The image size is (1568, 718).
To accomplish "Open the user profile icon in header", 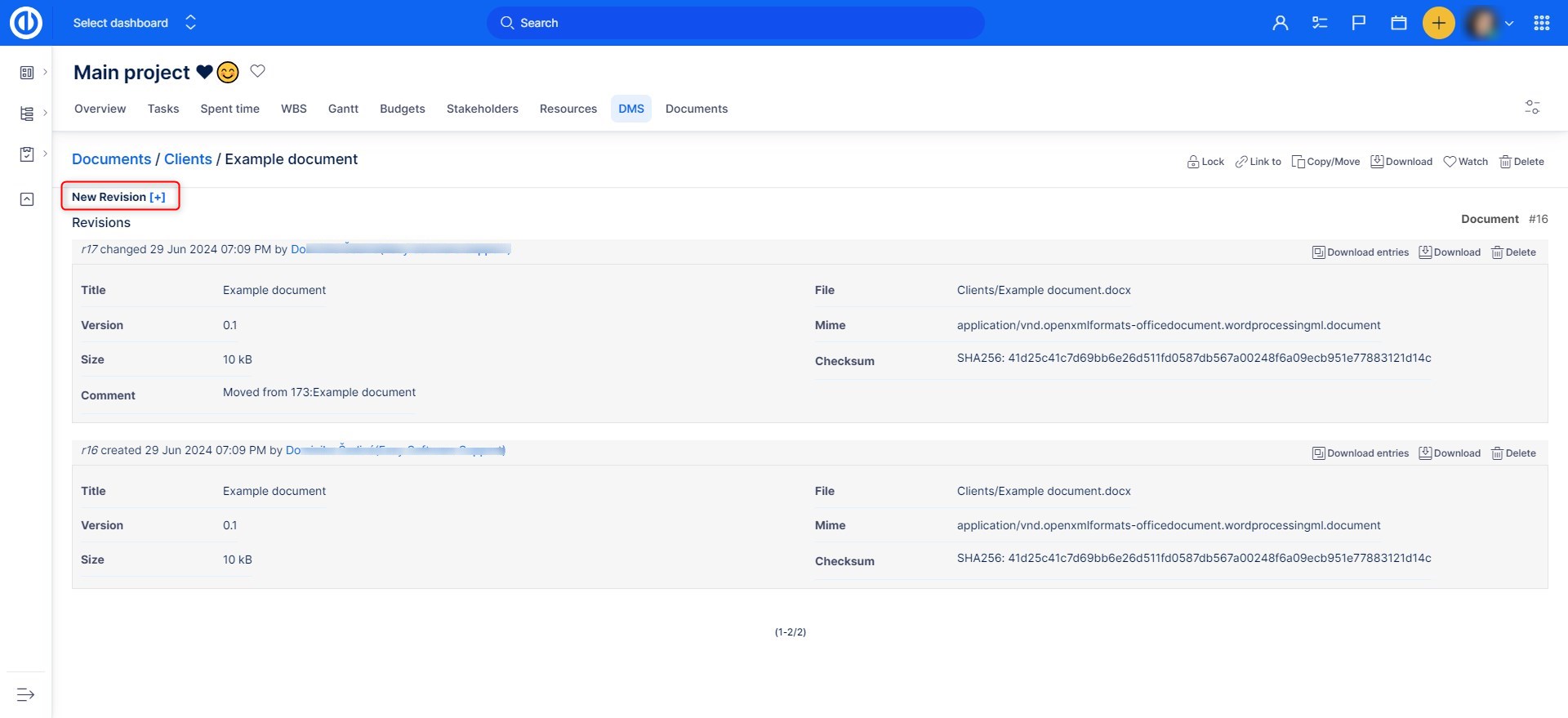I will pyautogui.click(x=1280, y=23).
